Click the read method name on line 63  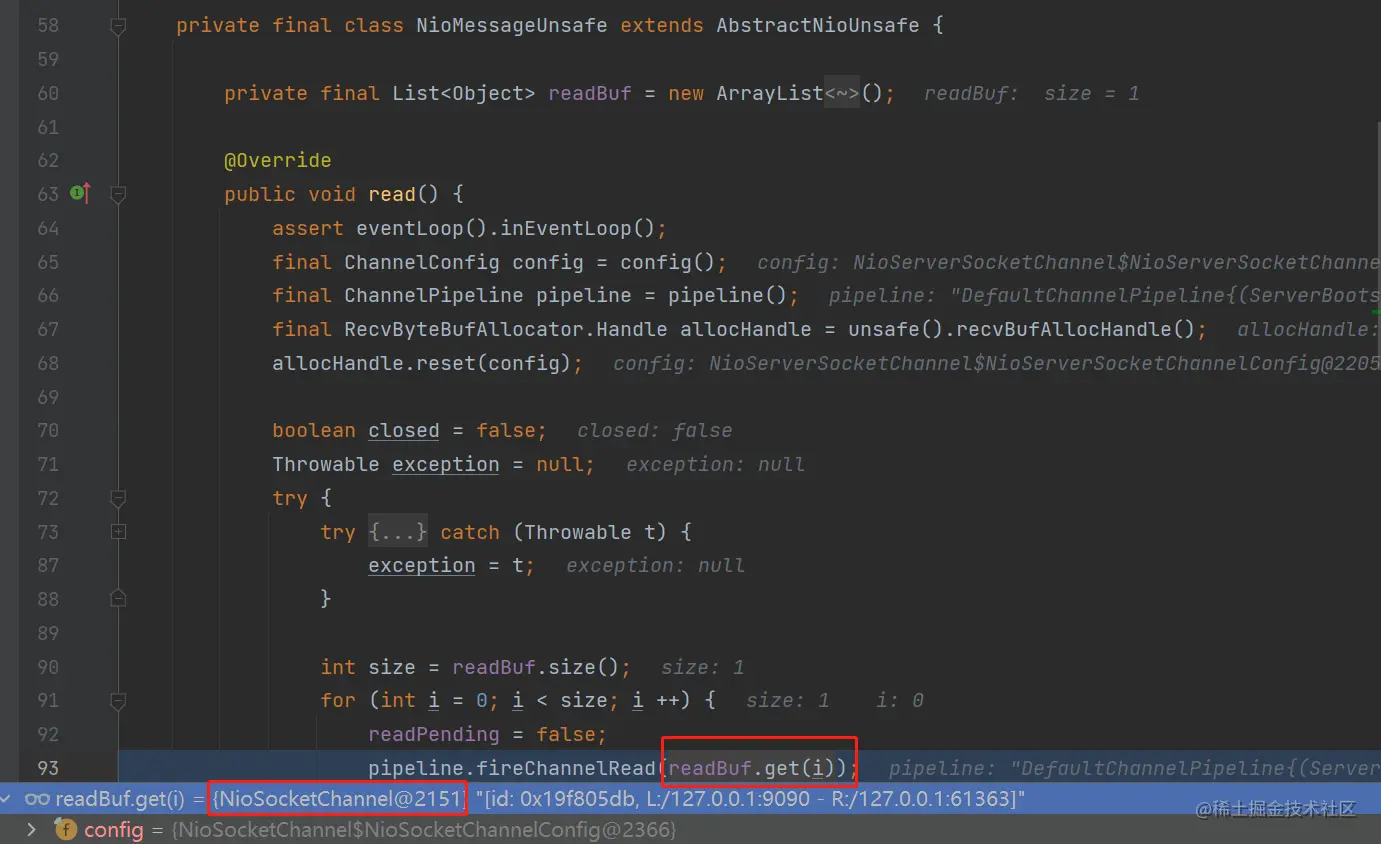(x=392, y=194)
